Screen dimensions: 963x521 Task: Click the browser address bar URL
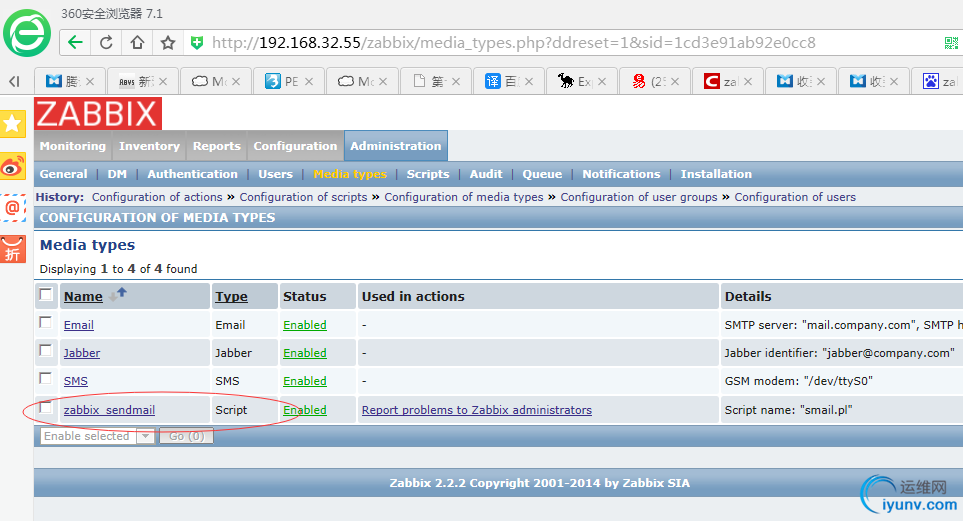[x=513, y=42]
